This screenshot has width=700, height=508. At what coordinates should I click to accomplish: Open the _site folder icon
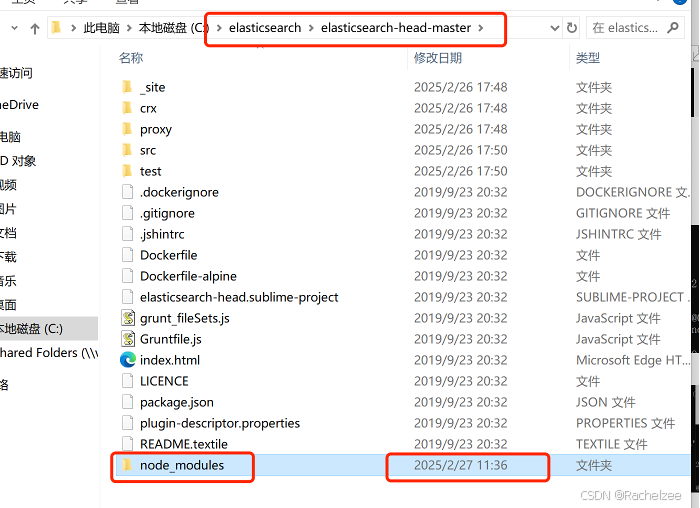click(x=127, y=87)
